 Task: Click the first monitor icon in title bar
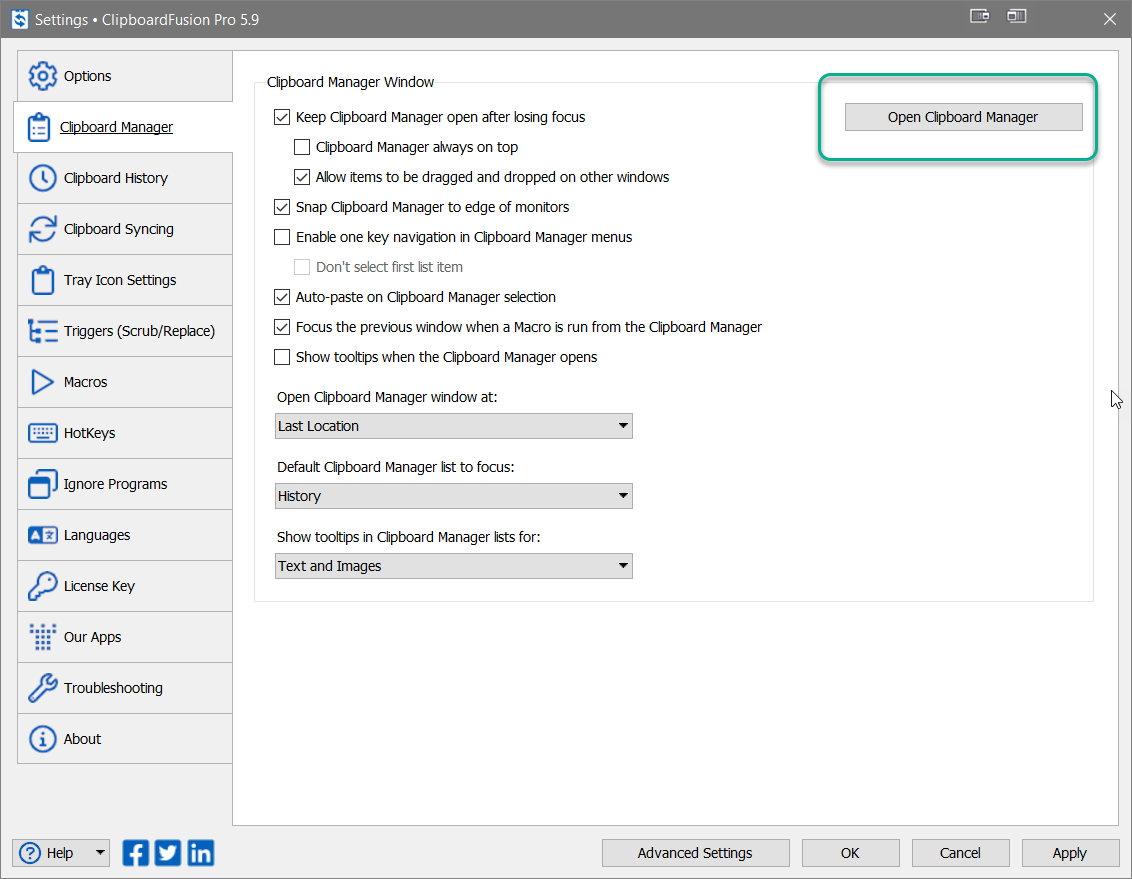click(x=979, y=16)
